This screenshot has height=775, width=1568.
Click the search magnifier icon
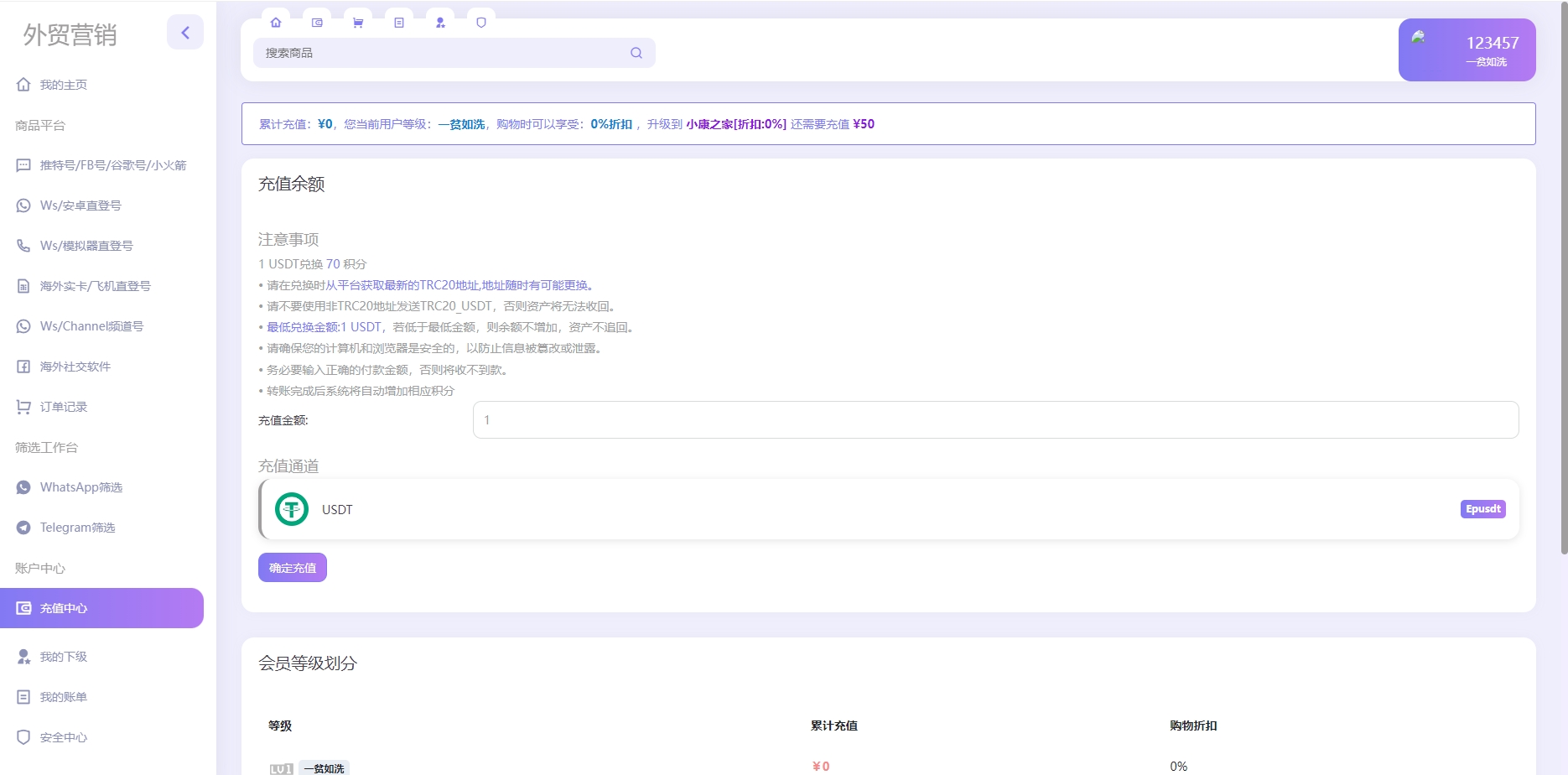point(636,53)
